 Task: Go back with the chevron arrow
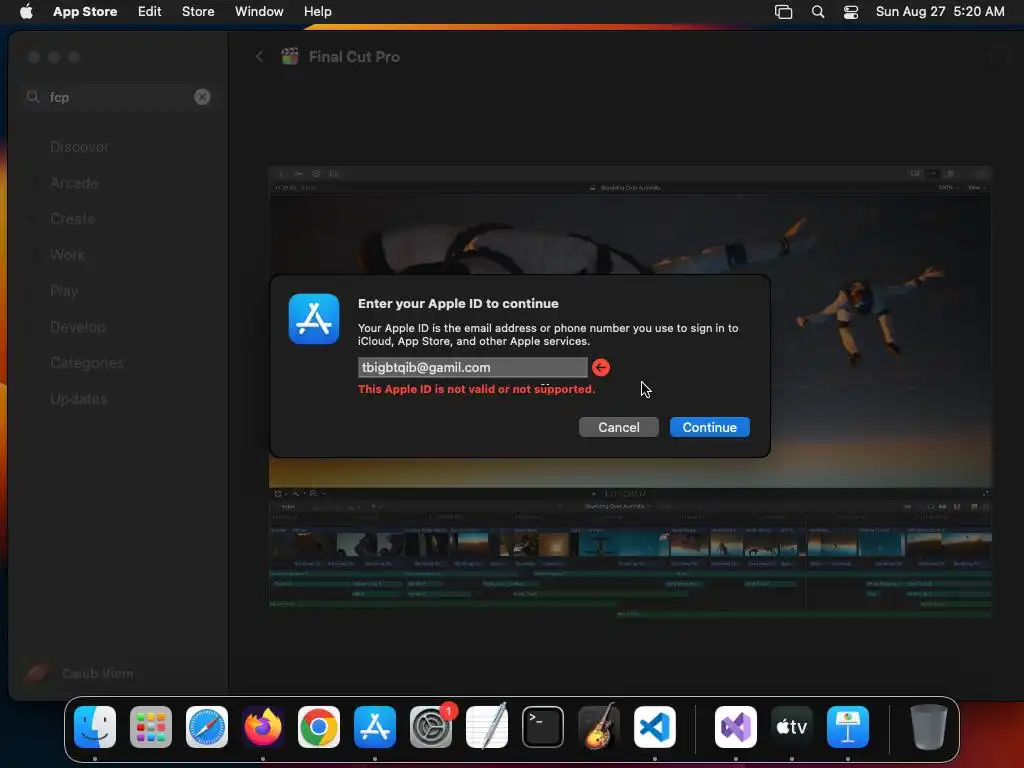click(259, 57)
